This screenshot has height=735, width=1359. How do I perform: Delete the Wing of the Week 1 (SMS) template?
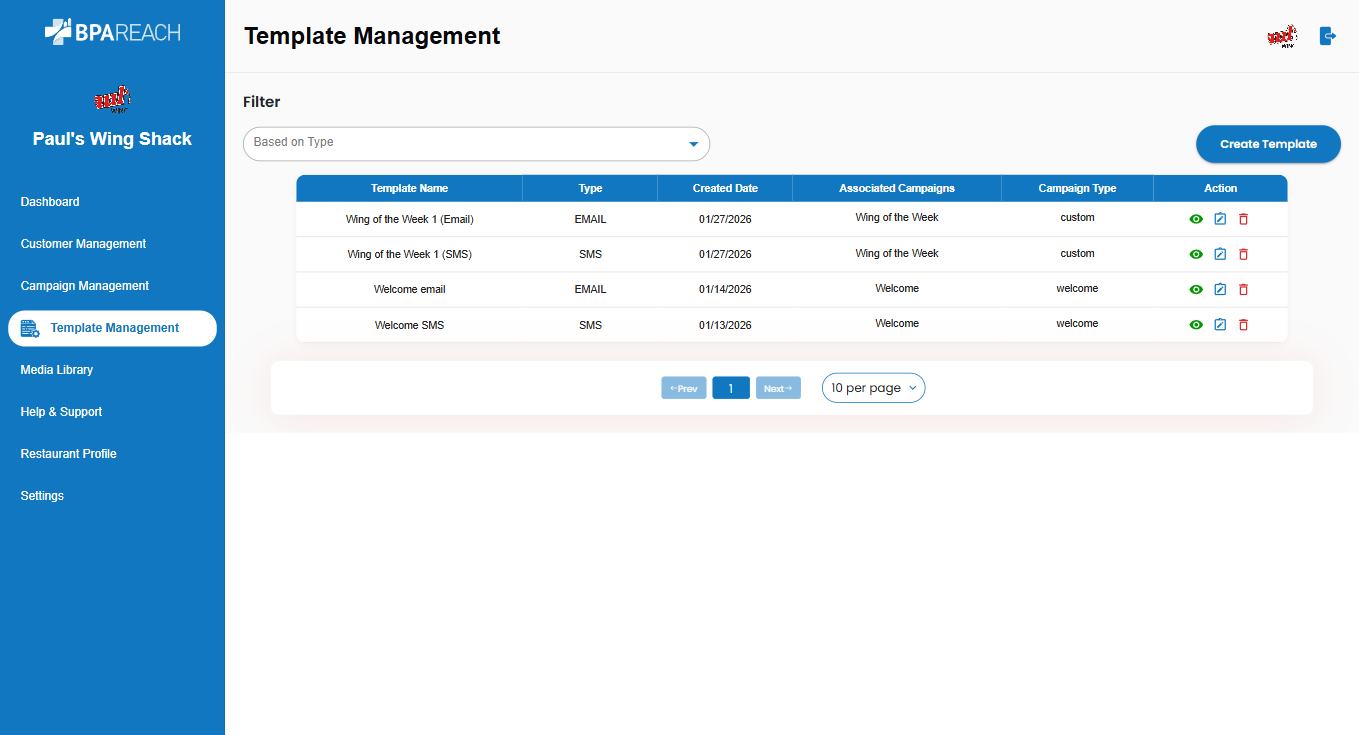(1243, 254)
